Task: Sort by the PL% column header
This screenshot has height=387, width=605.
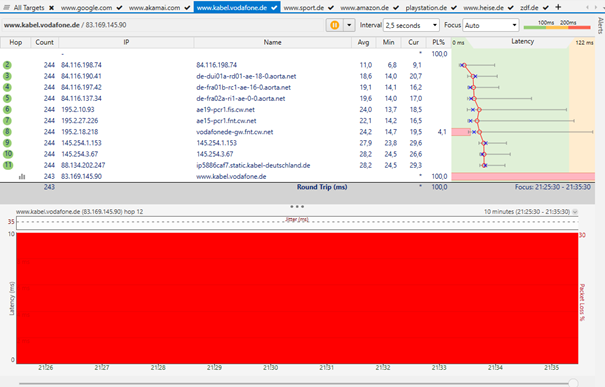Action: 438,42
